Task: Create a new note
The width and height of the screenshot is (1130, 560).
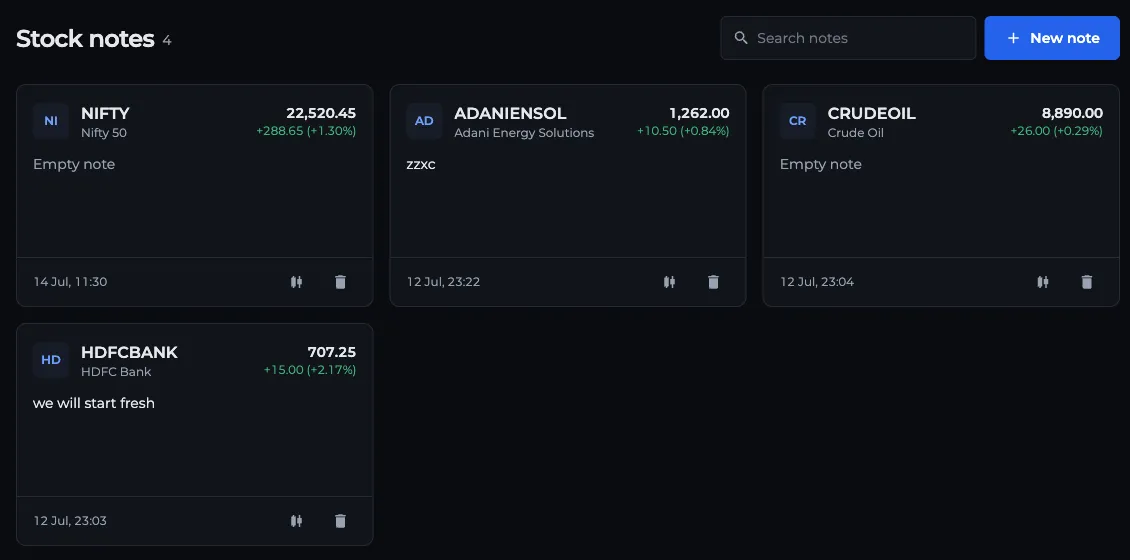Action: point(1052,38)
